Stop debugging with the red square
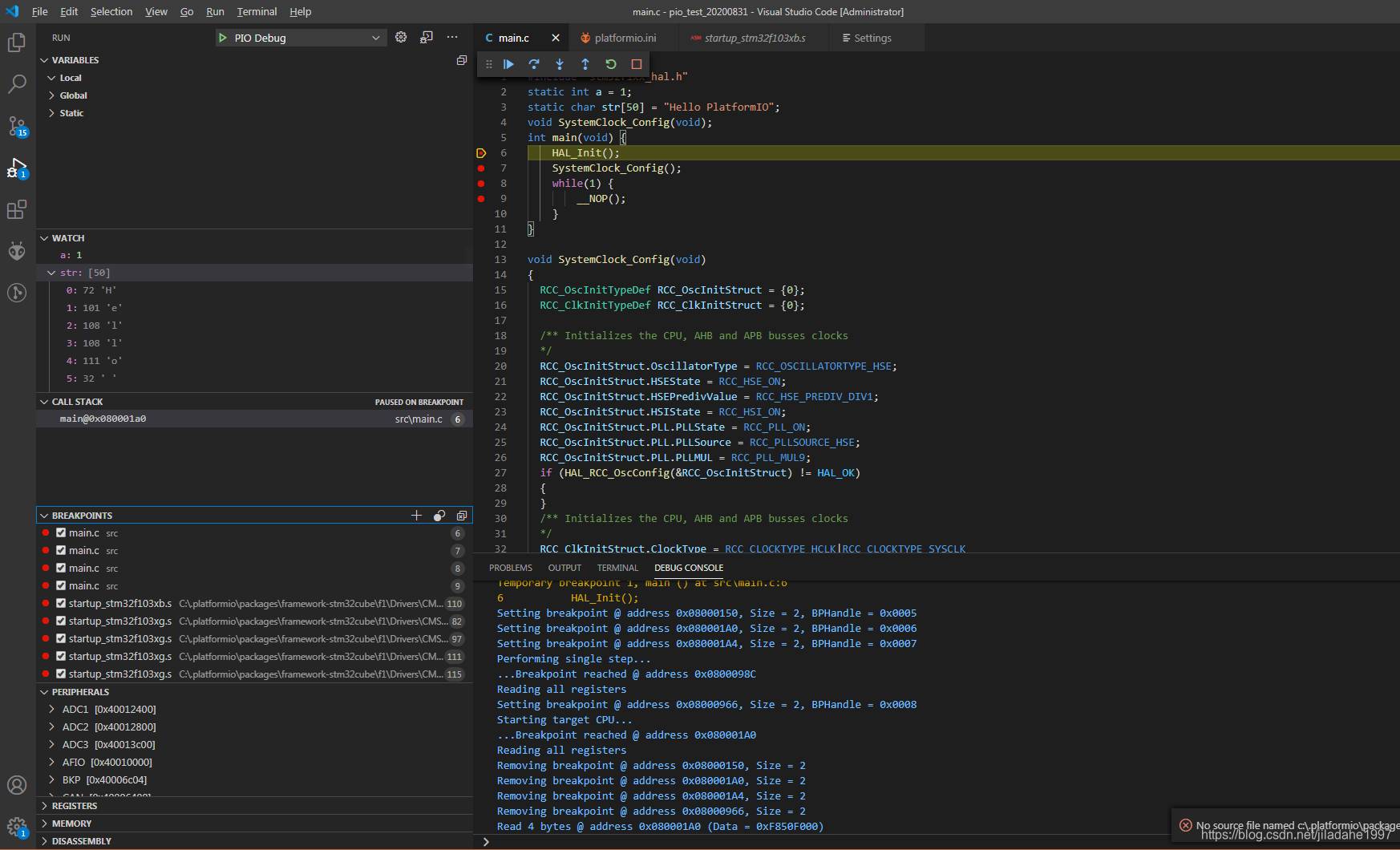Viewport: 1400px width, 850px height. 637,64
